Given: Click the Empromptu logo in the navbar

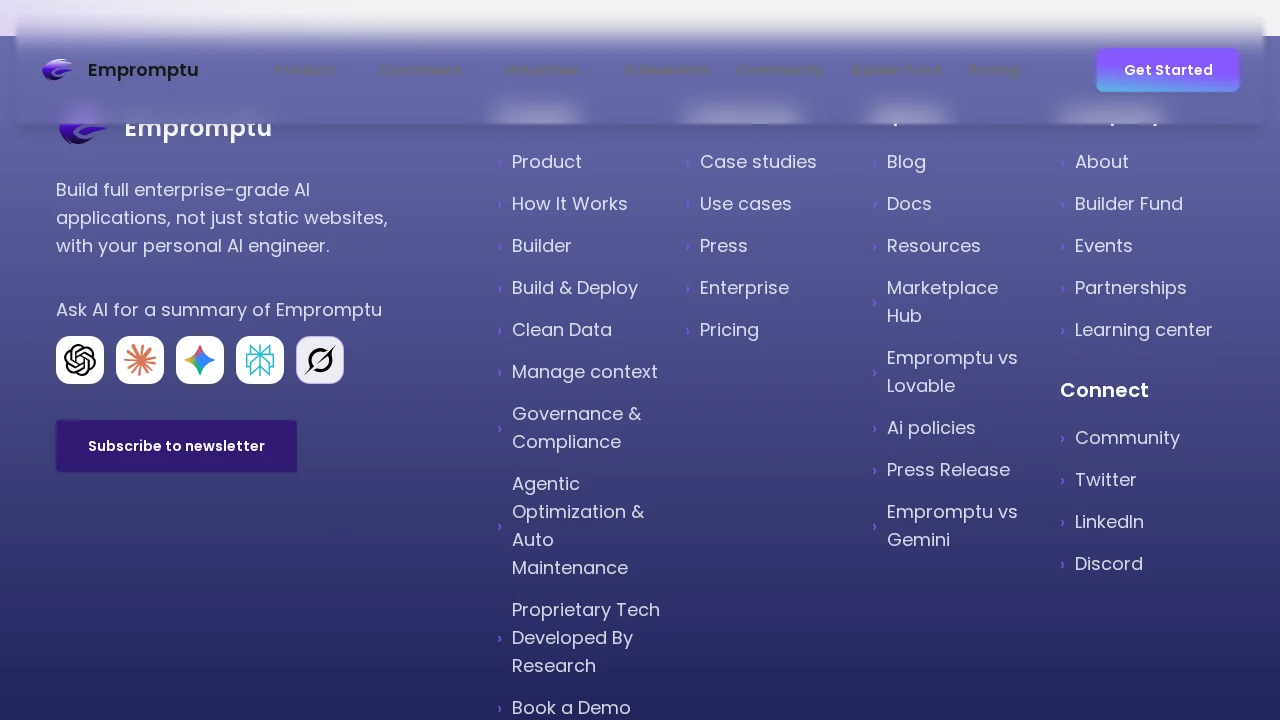Looking at the screenshot, I should pyautogui.click(x=120, y=70).
